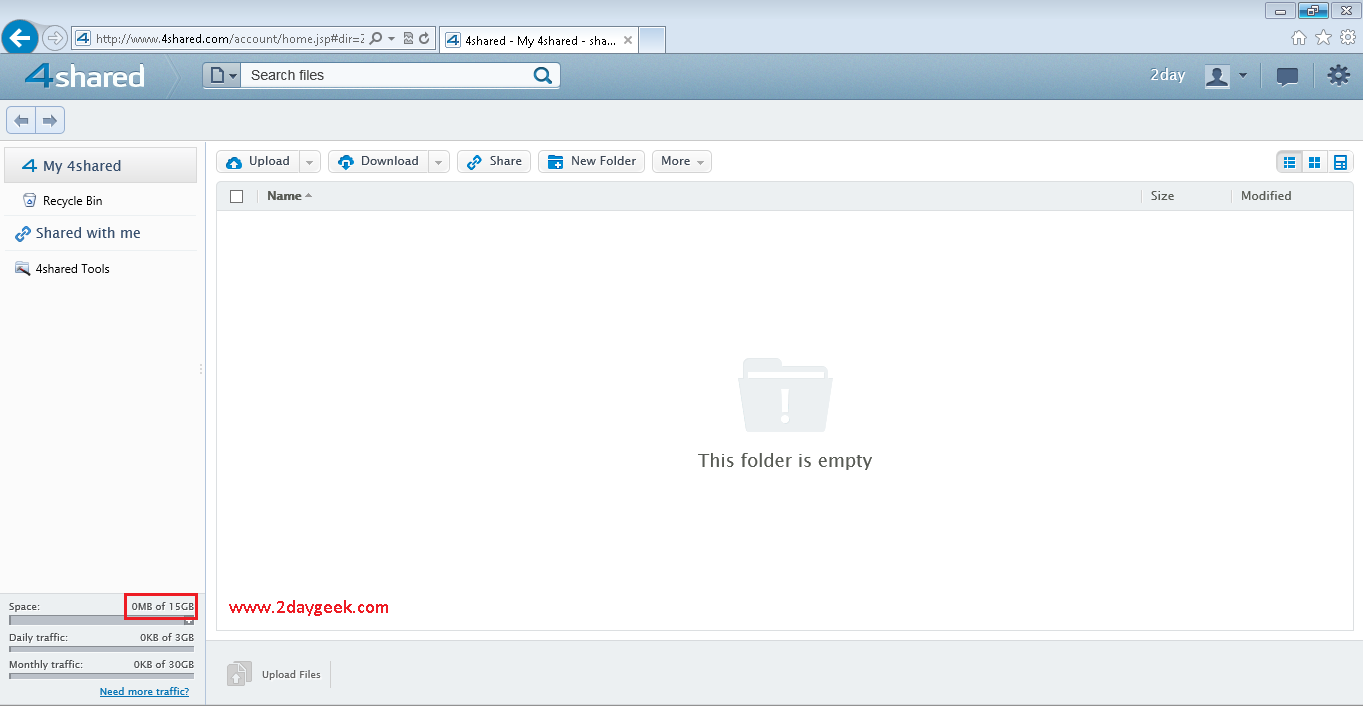The width and height of the screenshot is (1363, 707).
Task: Click the browser forward arrow button
Action: click(55, 38)
